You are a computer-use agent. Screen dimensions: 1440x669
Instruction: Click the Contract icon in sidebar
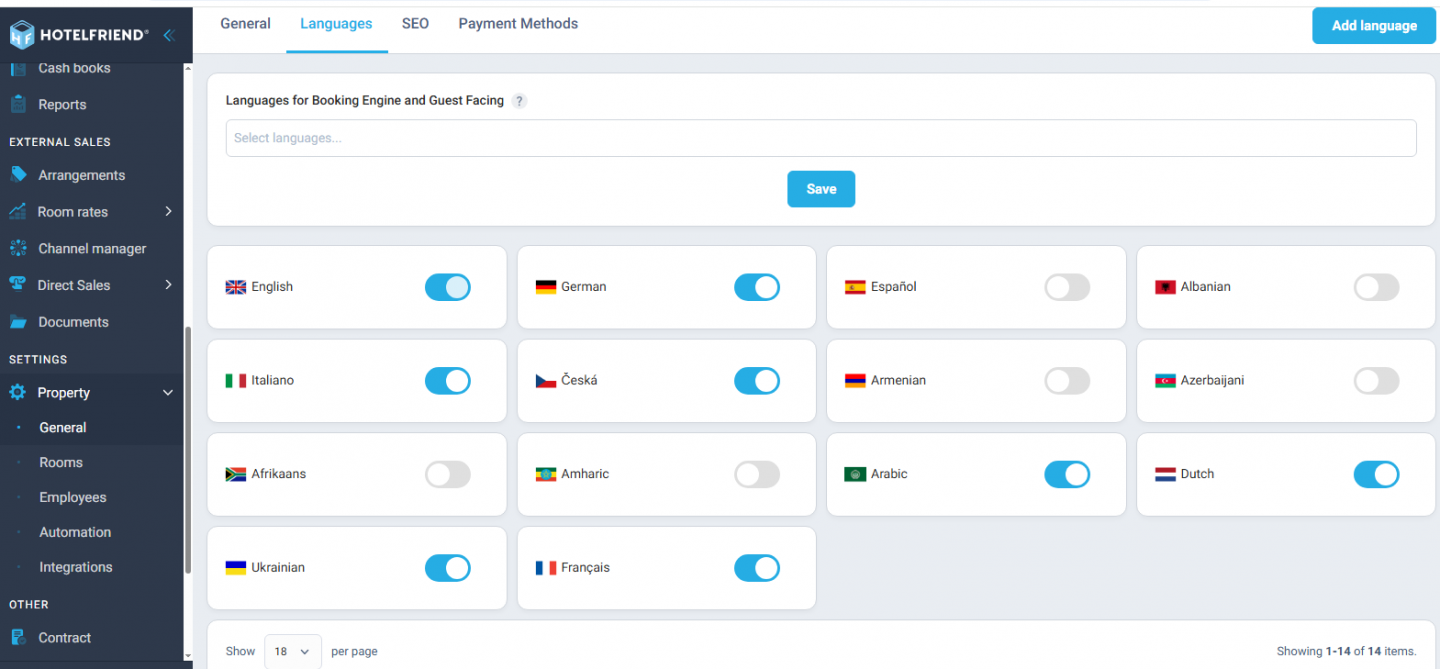[18, 637]
